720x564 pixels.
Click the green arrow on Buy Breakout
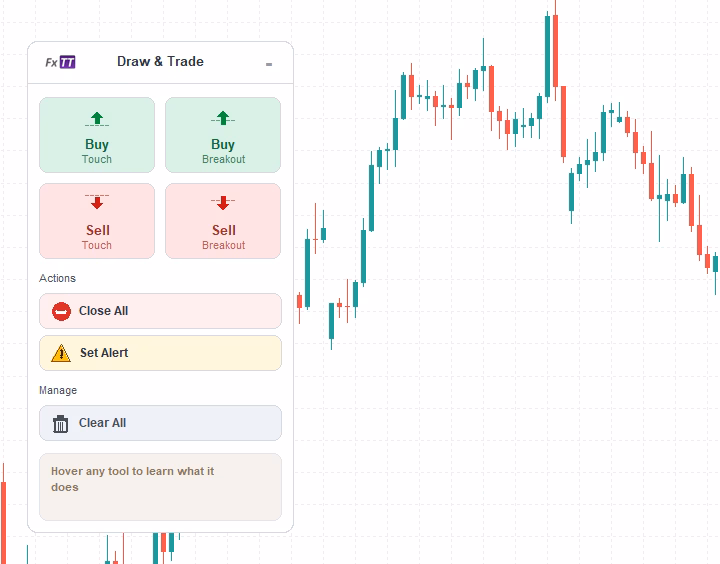click(x=223, y=119)
